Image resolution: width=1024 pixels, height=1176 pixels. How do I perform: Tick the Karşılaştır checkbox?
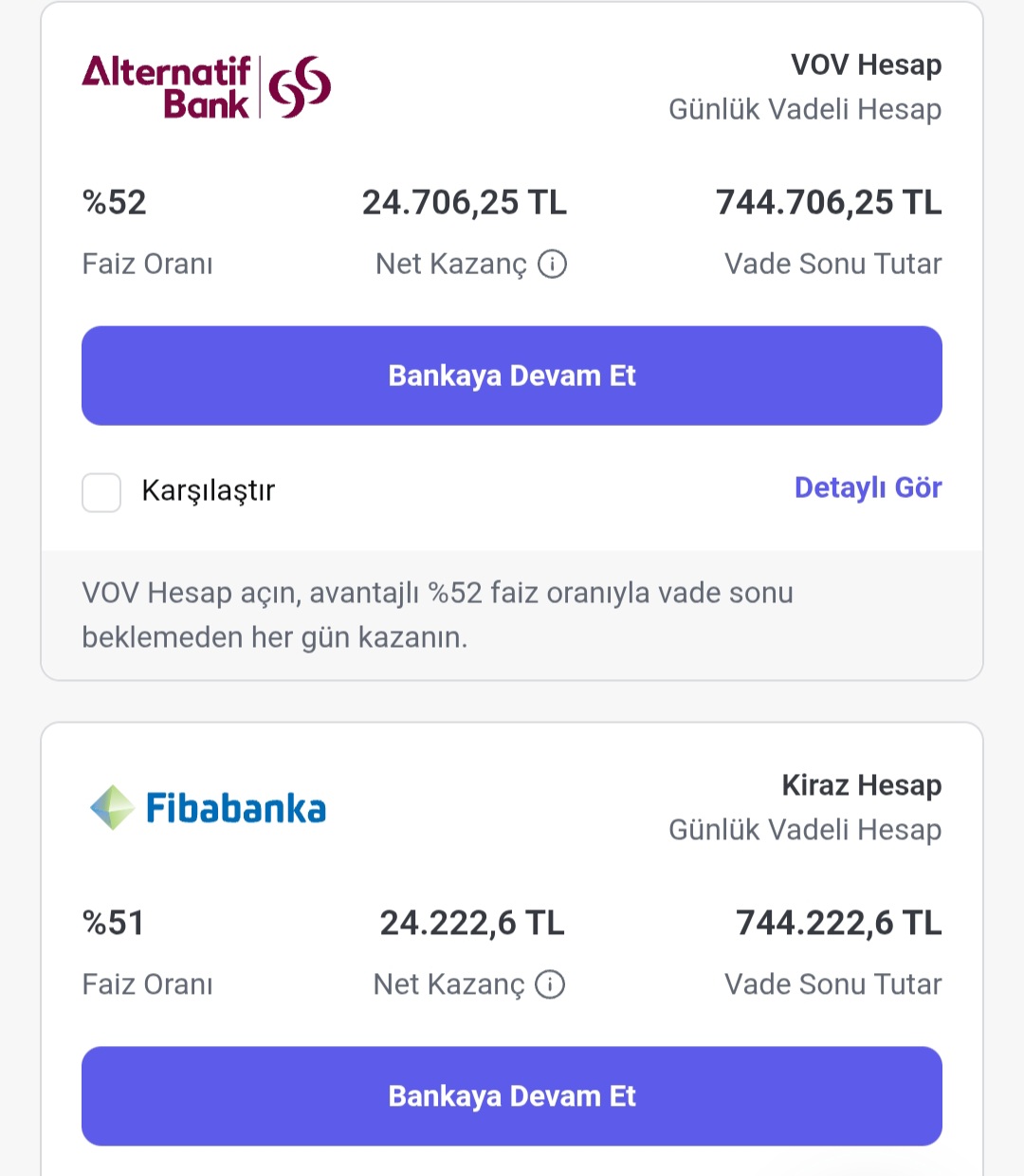click(x=101, y=492)
